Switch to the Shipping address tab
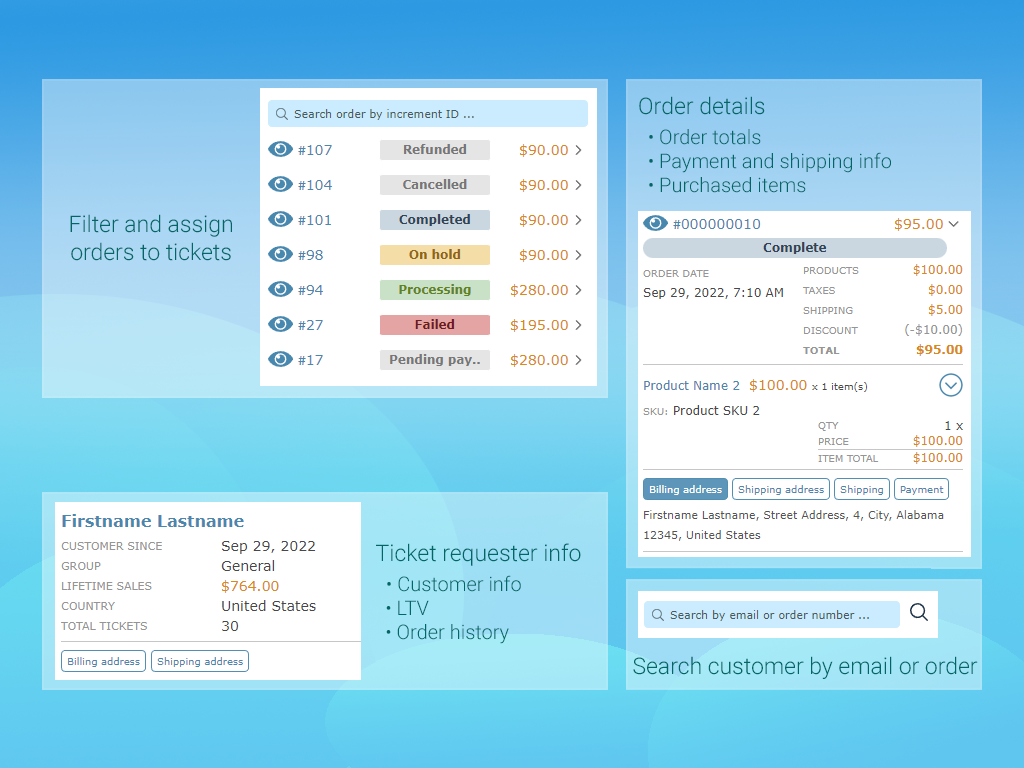The height and width of the screenshot is (768, 1024). pos(780,489)
